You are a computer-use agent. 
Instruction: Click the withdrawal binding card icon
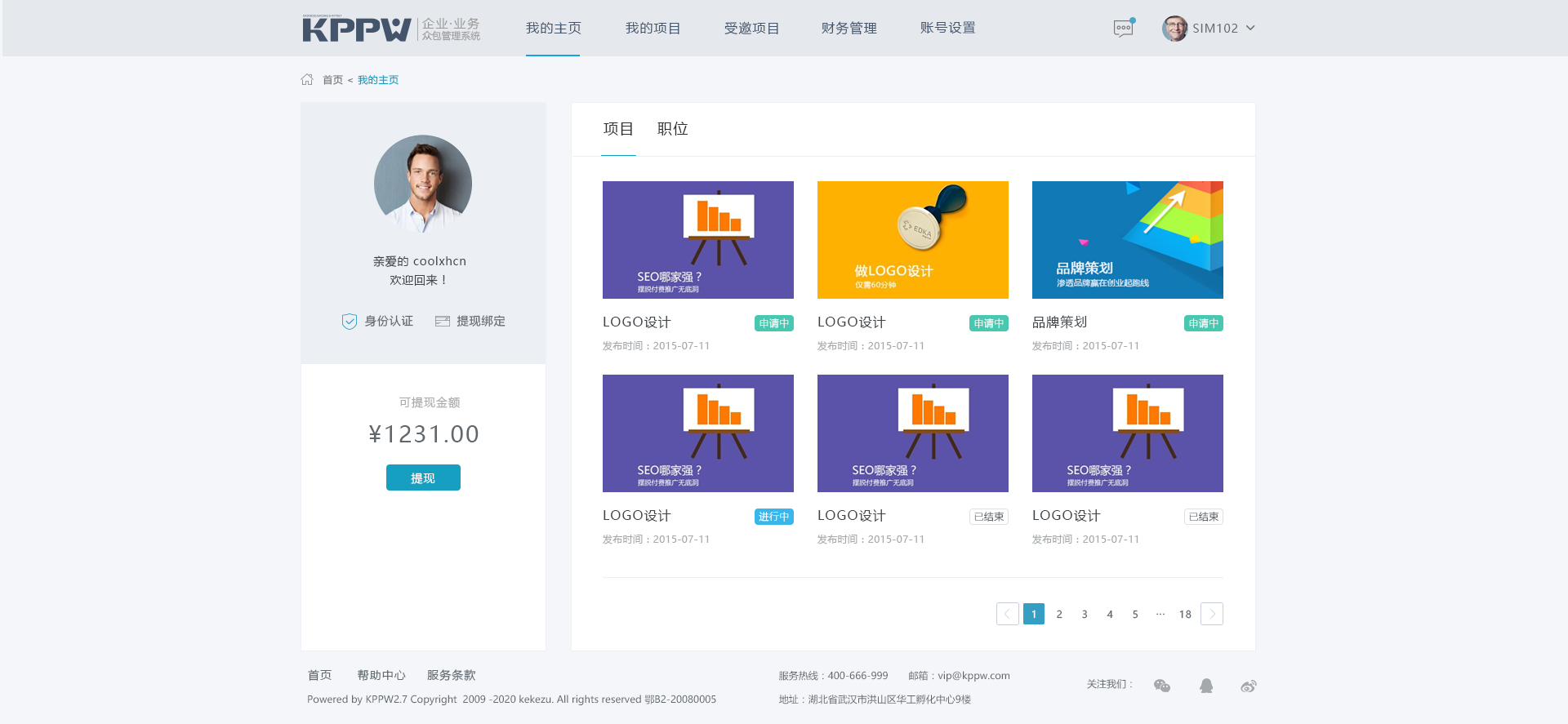(443, 321)
